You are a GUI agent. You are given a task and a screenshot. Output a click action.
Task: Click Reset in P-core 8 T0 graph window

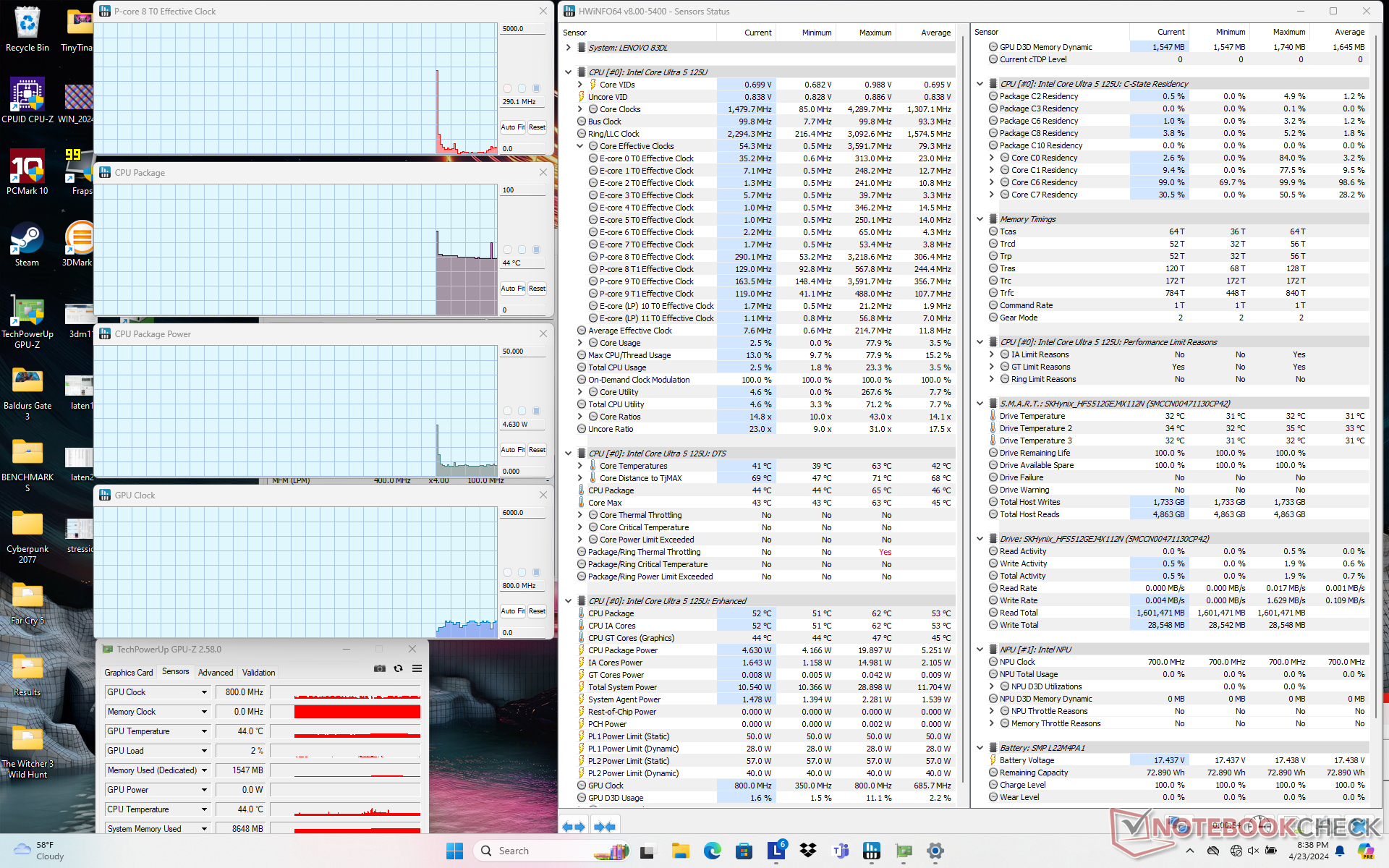coord(538,127)
